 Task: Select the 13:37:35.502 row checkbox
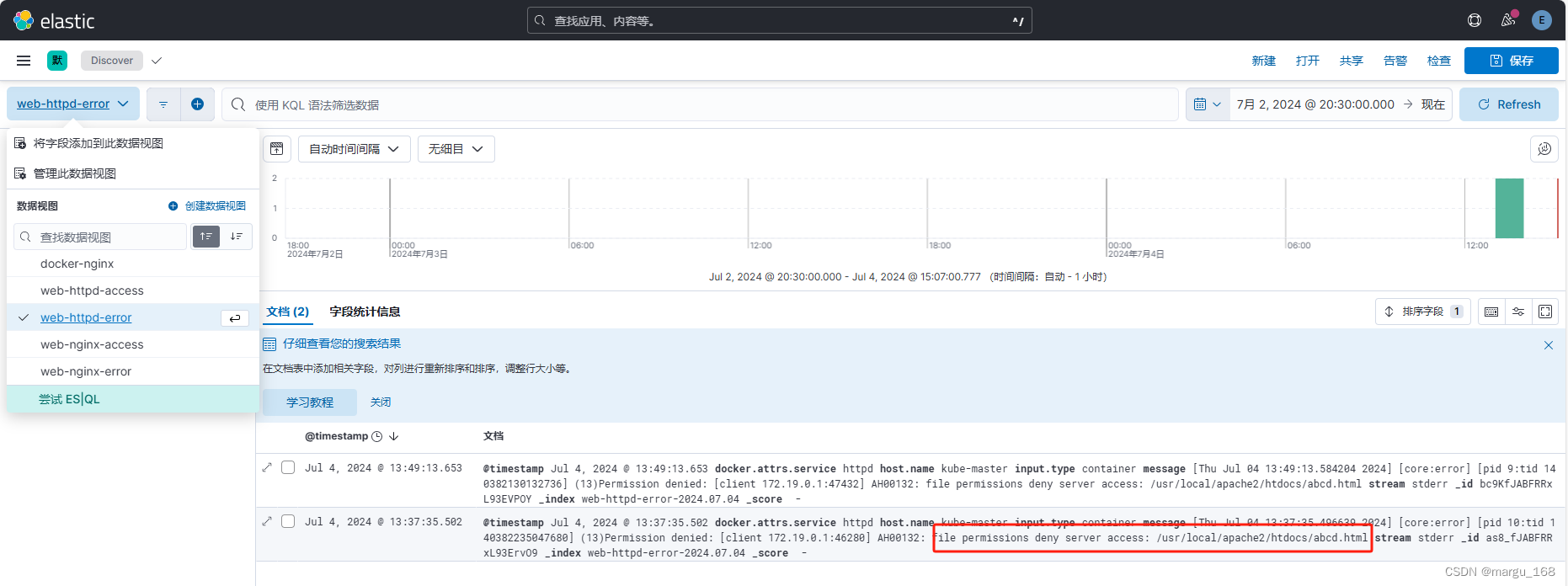tap(288, 521)
